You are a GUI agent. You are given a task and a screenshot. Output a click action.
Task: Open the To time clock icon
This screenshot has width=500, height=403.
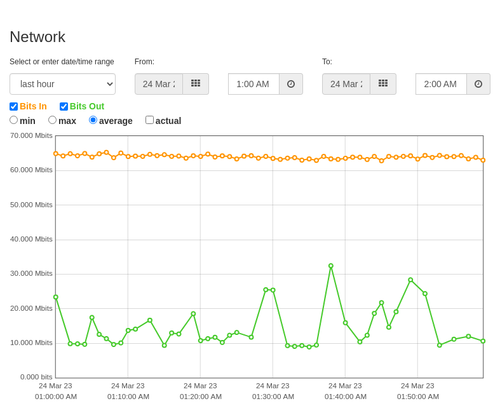tap(478, 84)
